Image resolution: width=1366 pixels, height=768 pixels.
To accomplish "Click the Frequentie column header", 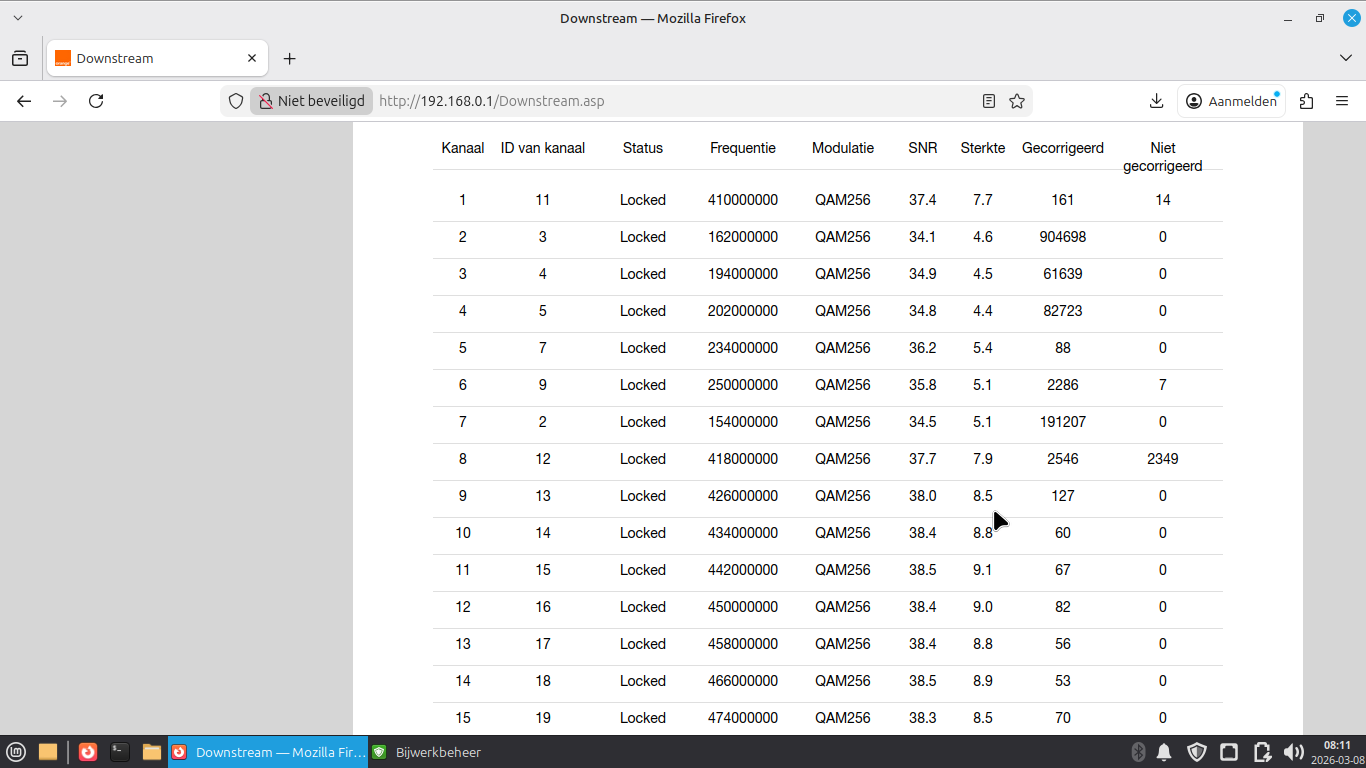I will 743,148.
